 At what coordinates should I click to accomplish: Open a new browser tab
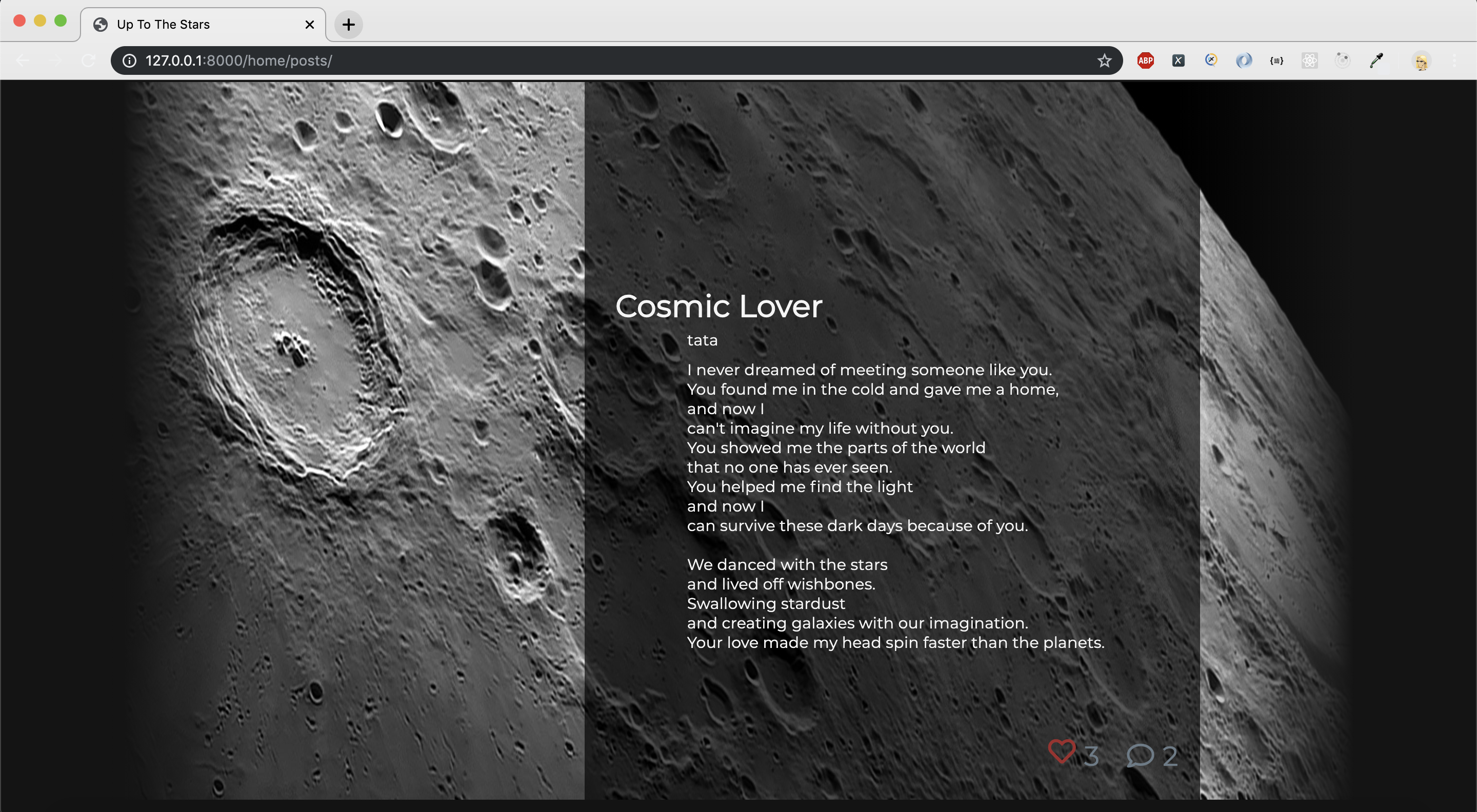click(348, 24)
